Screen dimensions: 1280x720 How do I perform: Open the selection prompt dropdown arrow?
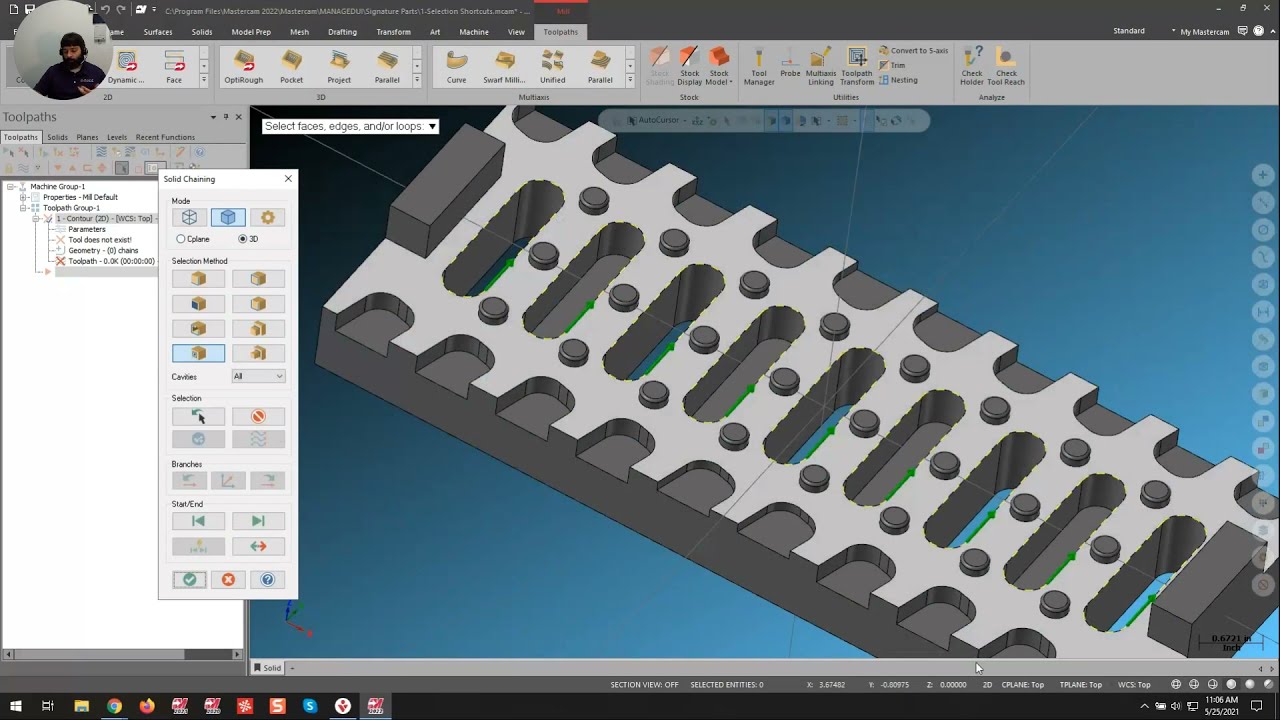click(x=432, y=126)
